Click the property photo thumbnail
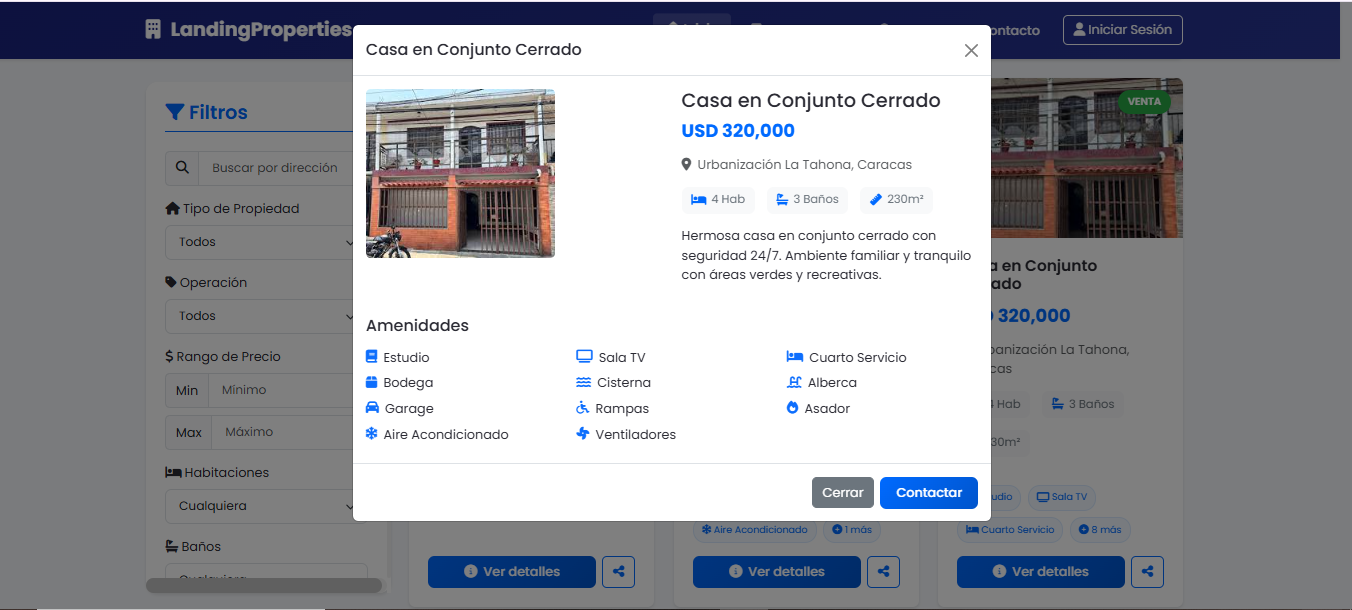Screen dimensions: 1352x610 click(x=460, y=173)
